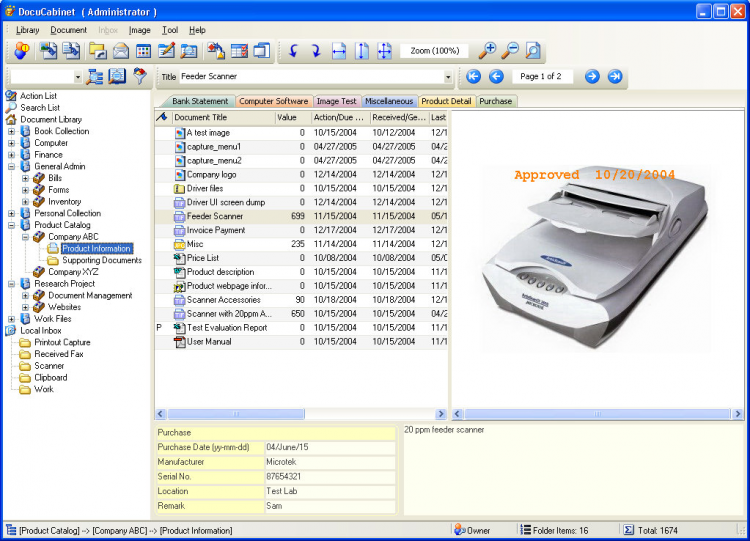Click the Serial No. value field 87654321
Screen dimensions: 750x541
(x=330, y=476)
